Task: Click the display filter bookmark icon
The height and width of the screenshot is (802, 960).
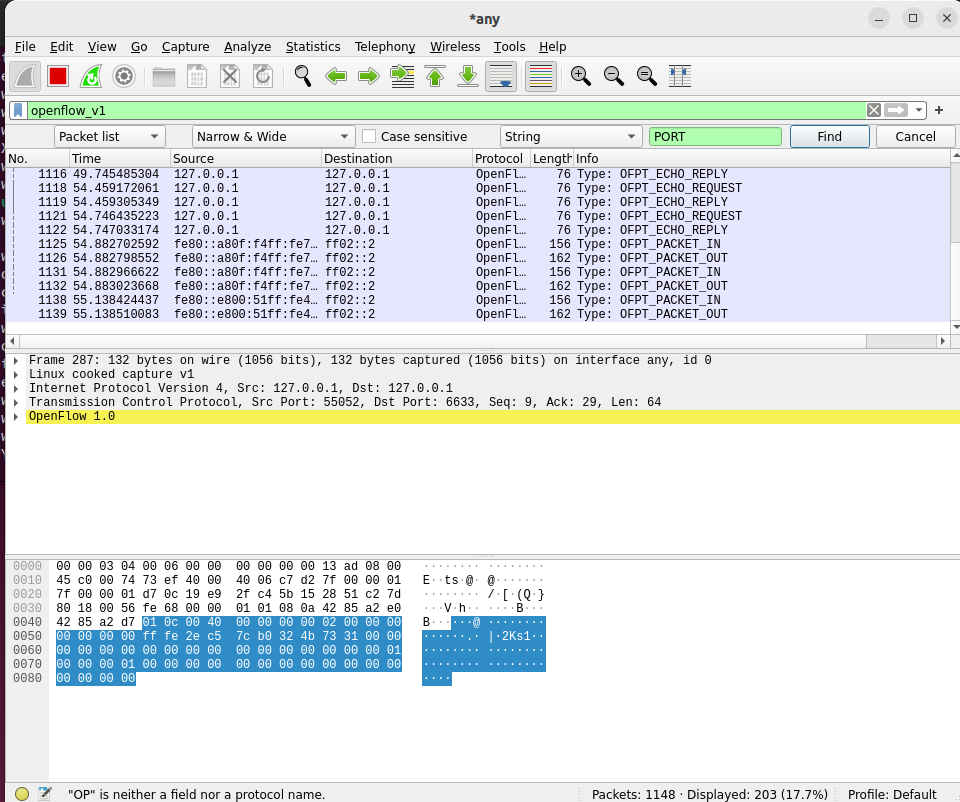Action: coord(18,110)
